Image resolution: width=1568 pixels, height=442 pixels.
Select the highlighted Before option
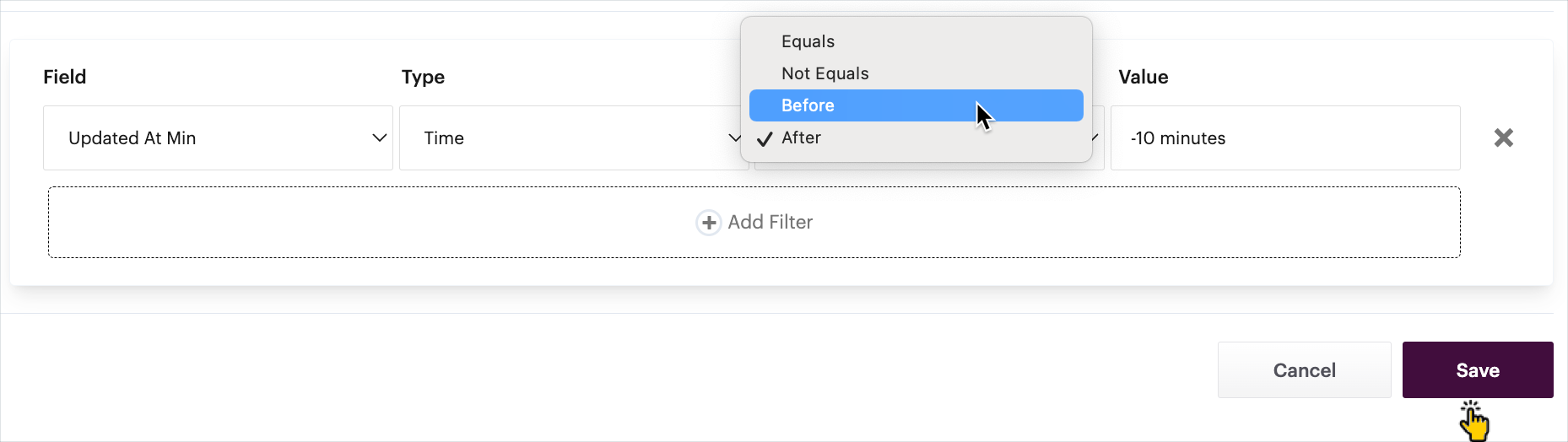808,105
